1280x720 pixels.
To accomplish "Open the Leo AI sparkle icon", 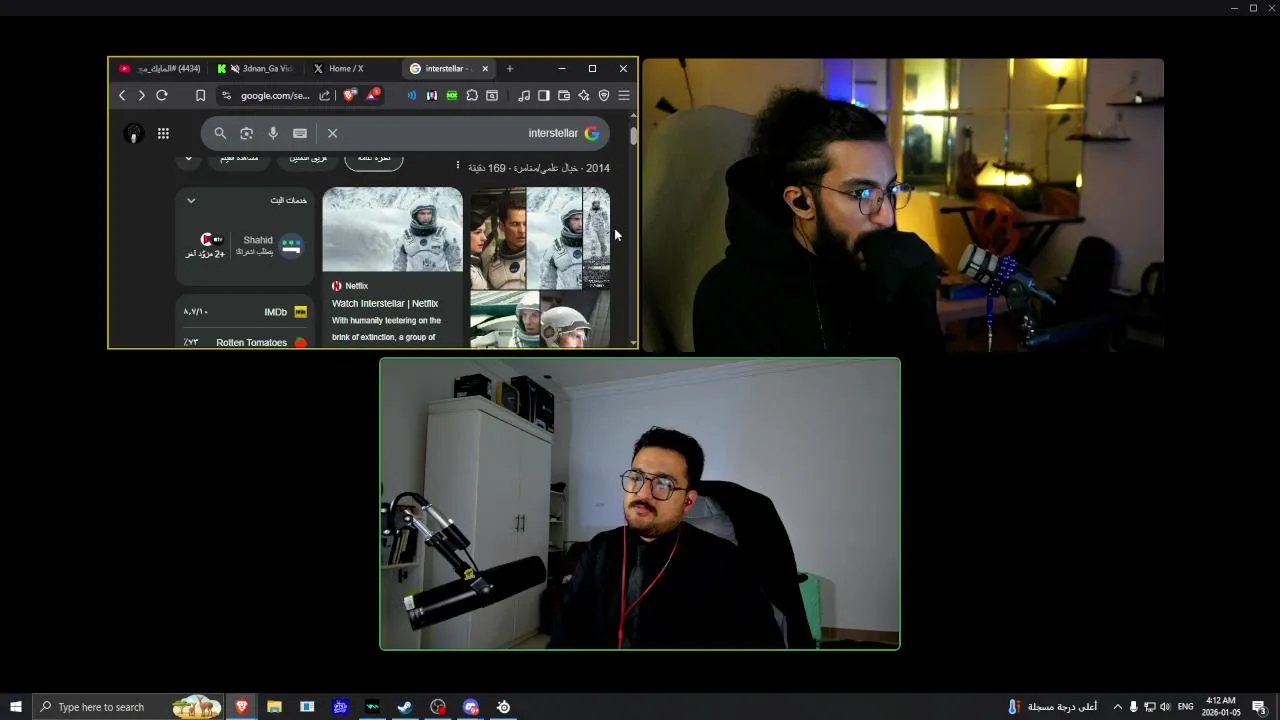I will [x=584, y=96].
